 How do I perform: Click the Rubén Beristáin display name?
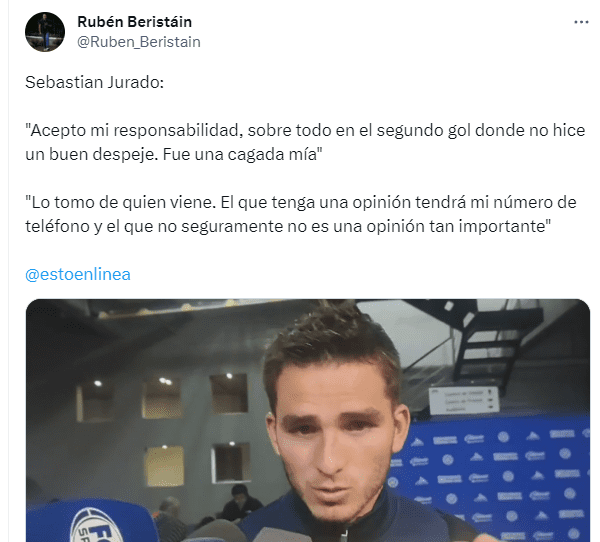(134, 22)
